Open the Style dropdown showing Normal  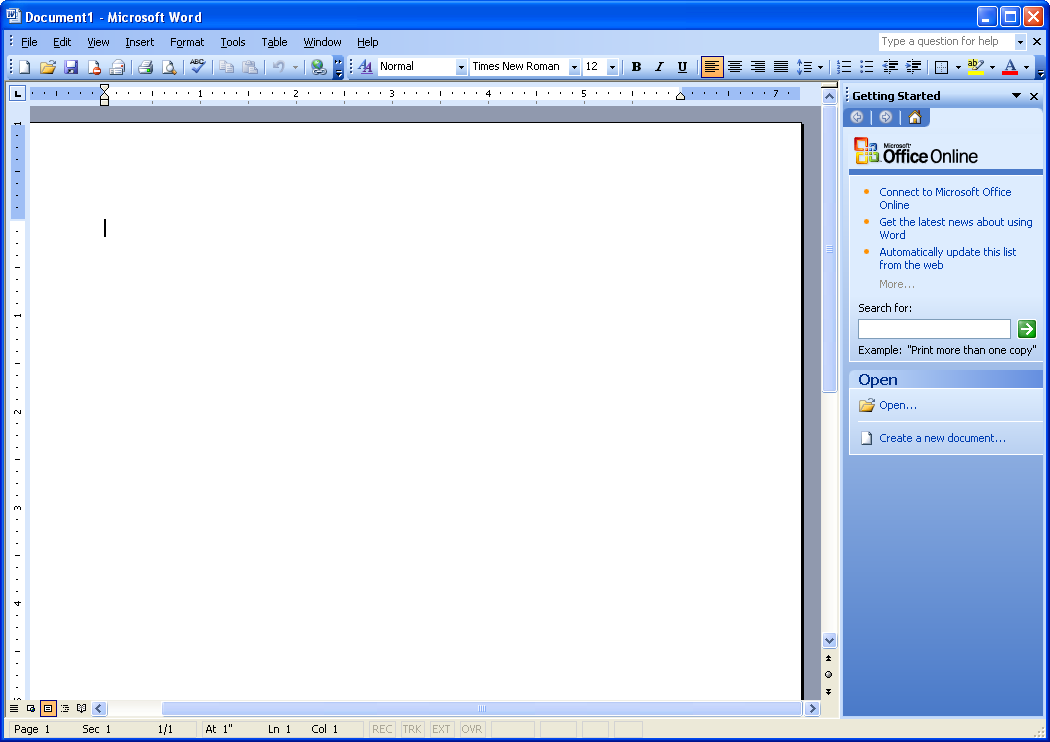point(461,67)
